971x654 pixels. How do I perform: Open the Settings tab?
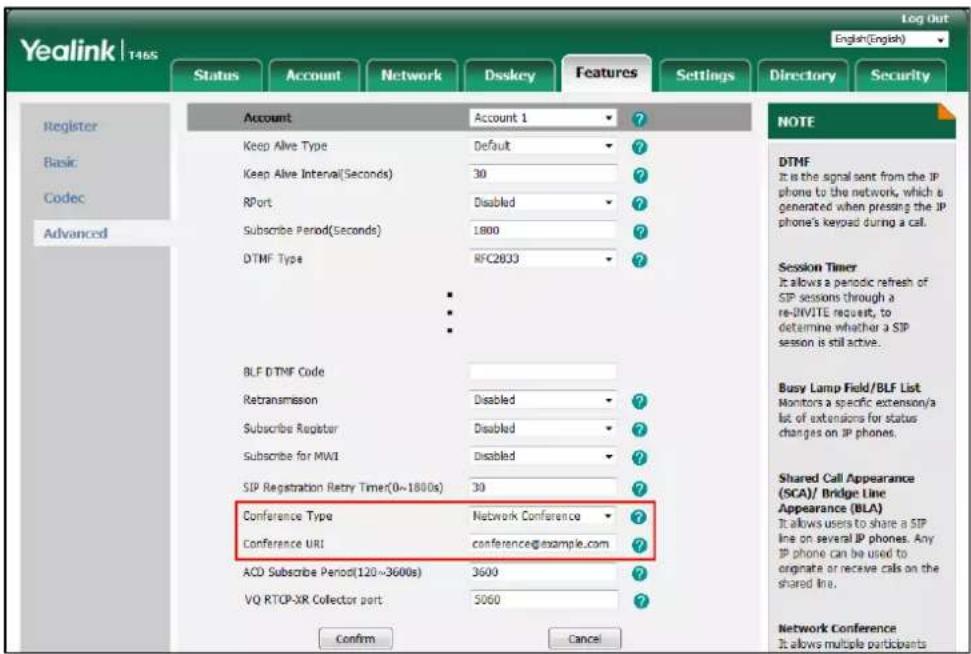click(x=705, y=76)
